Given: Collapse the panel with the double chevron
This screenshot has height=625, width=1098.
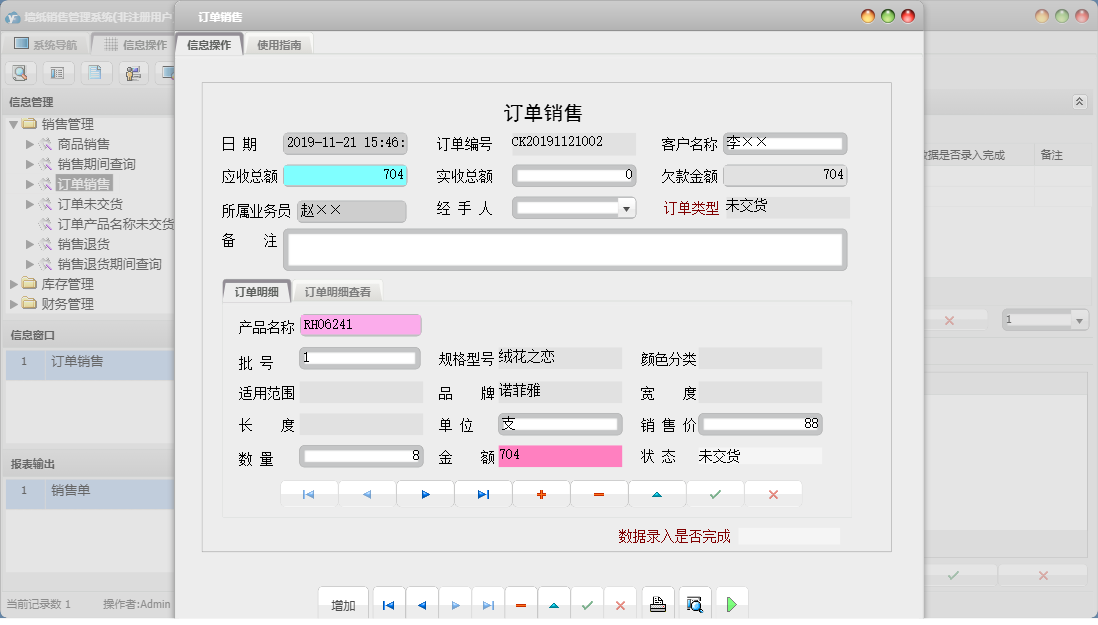Looking at the screenshot, I should (x=1078, y=101).
